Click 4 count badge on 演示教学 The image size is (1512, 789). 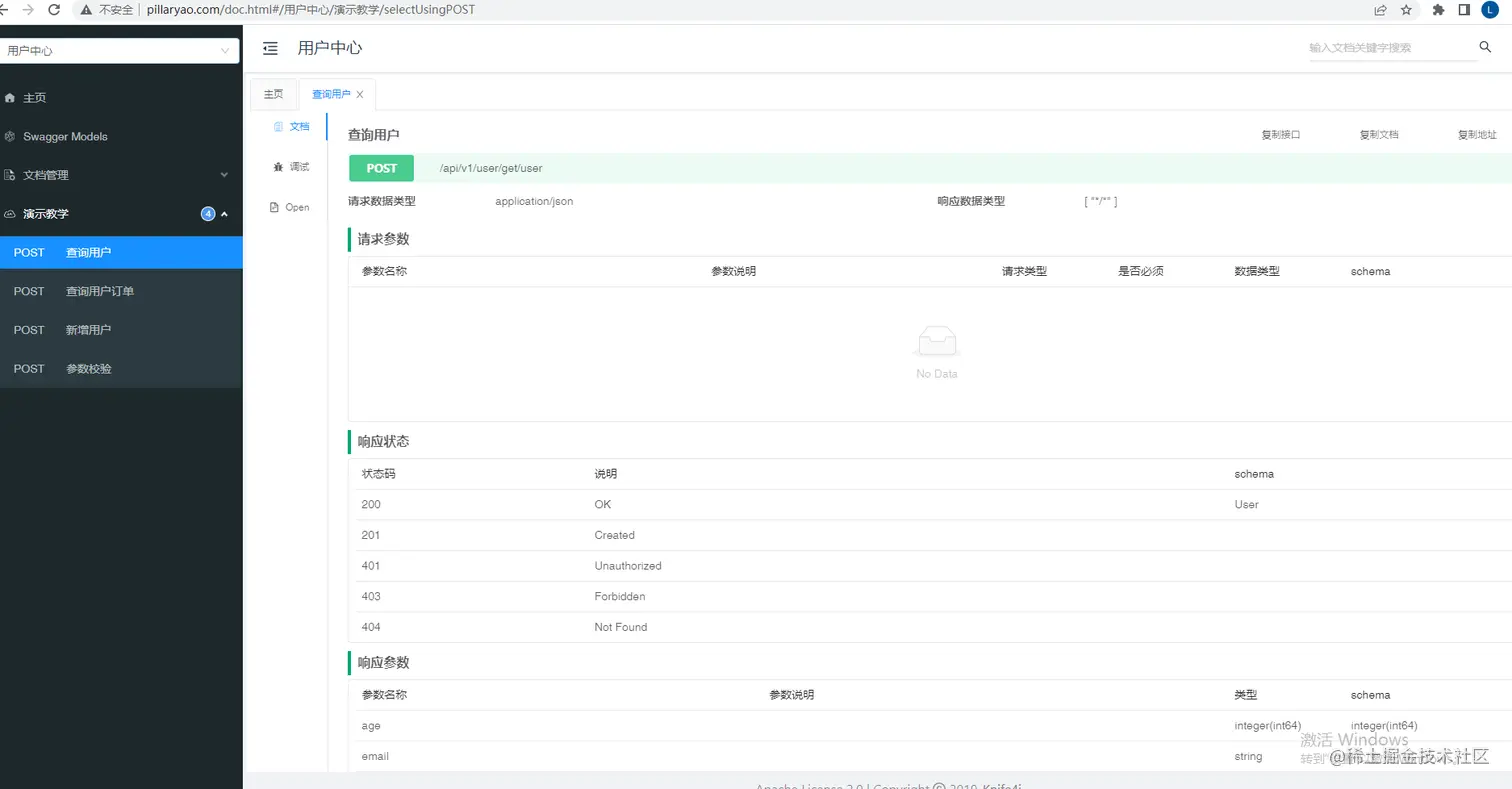[x=208, y=214]
